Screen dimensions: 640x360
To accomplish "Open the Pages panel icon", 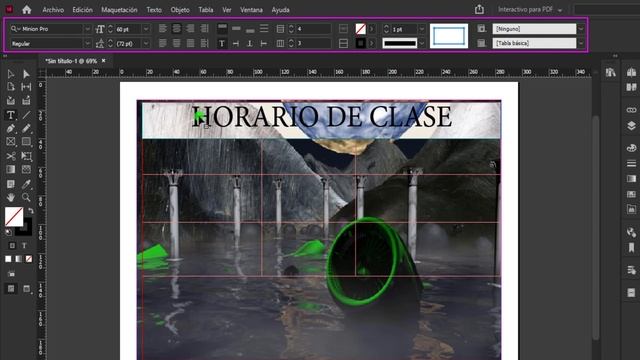I will pos(631,87).
